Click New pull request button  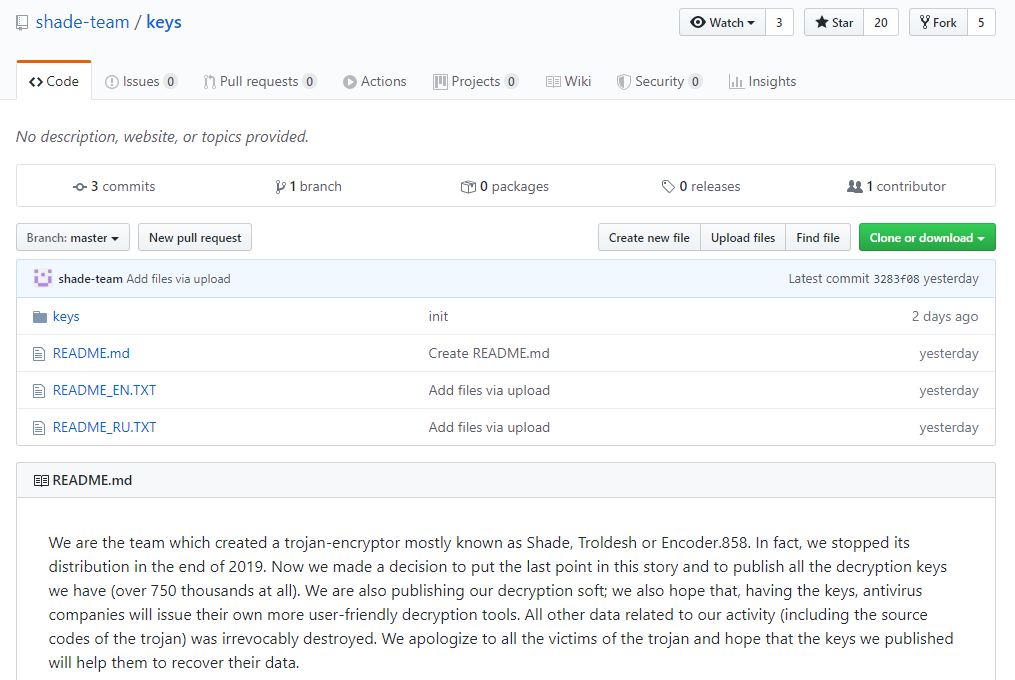coord(195,238)
